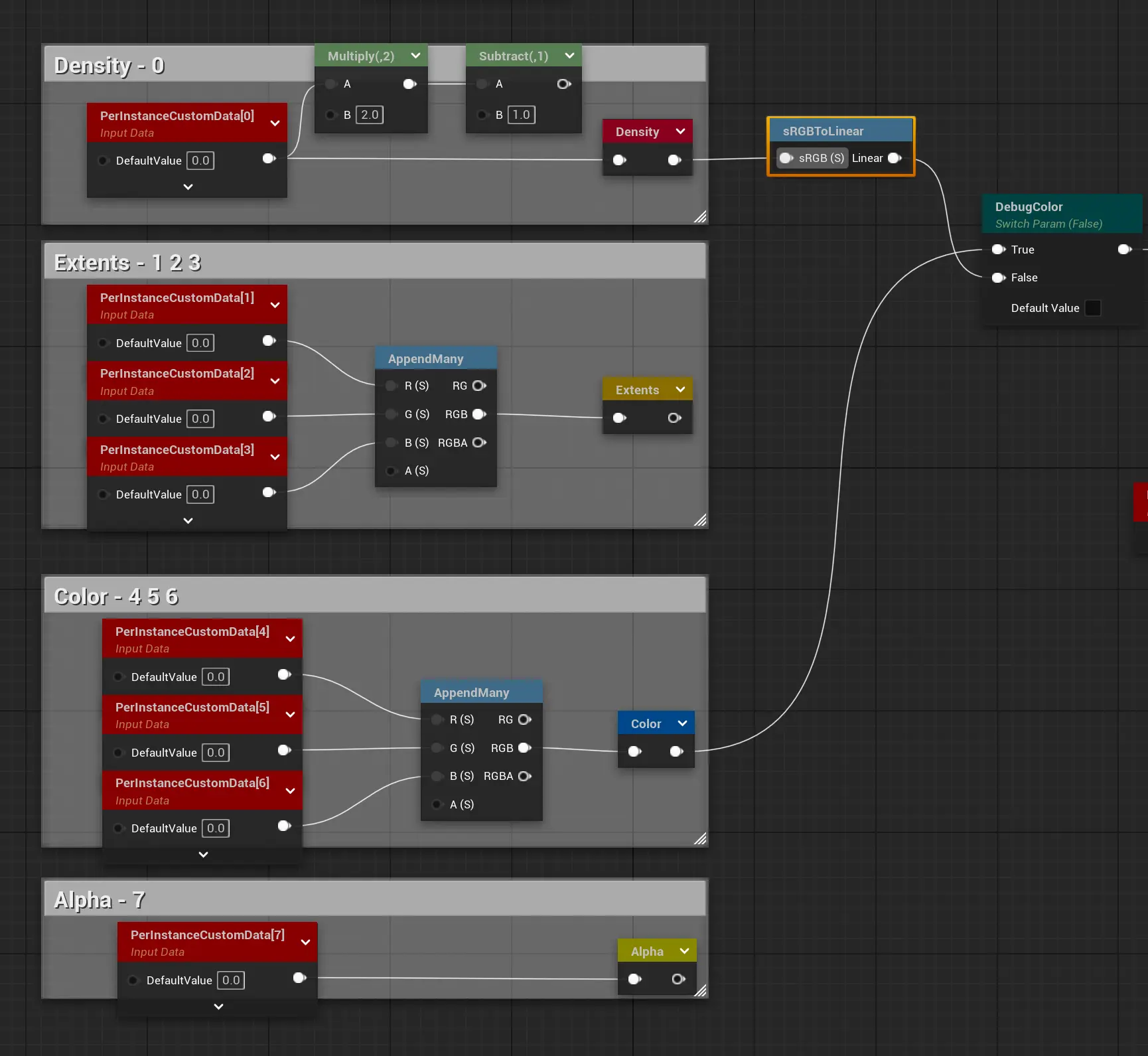Viewport: 1148px width, 1056px height.
Task: Click the Multiply node output pin
Action: click(409, 84)
